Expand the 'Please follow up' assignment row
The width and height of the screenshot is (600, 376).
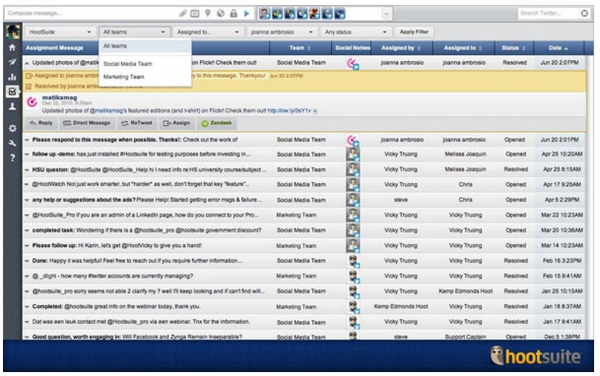[x=27, y=246]
